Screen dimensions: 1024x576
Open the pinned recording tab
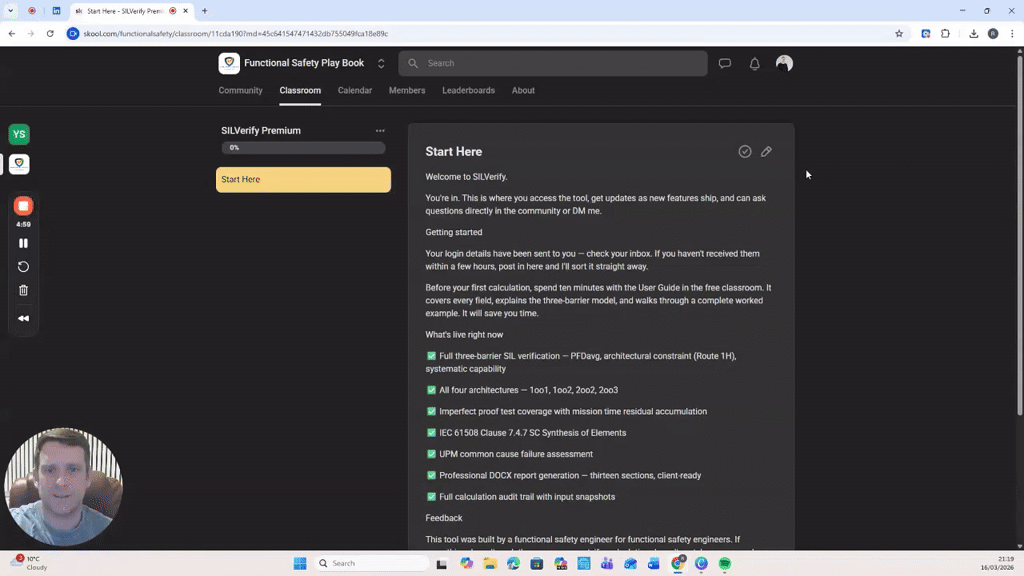[x=32, y=10]
